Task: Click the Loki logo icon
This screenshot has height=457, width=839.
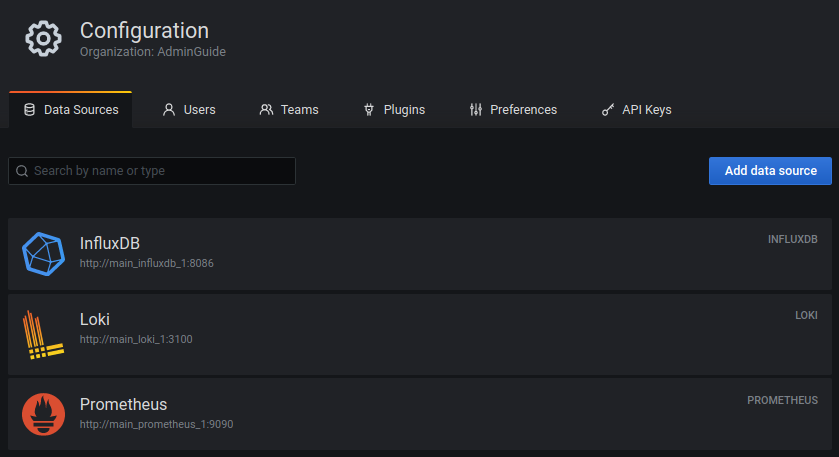Action: point(43,336)
